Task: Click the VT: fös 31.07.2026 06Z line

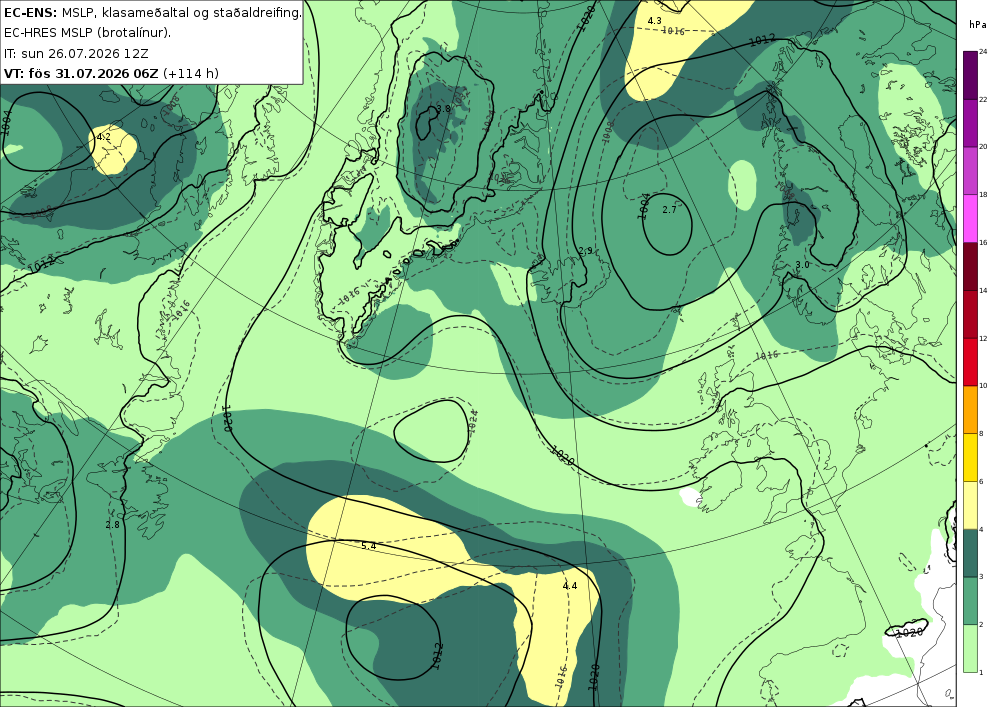Action: [x=111, y=73]
